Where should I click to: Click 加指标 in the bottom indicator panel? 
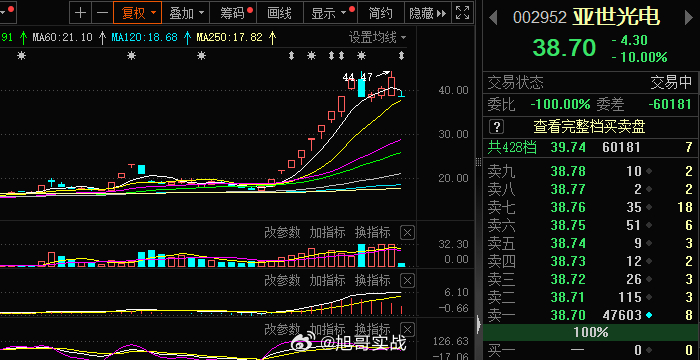[328, 330]
